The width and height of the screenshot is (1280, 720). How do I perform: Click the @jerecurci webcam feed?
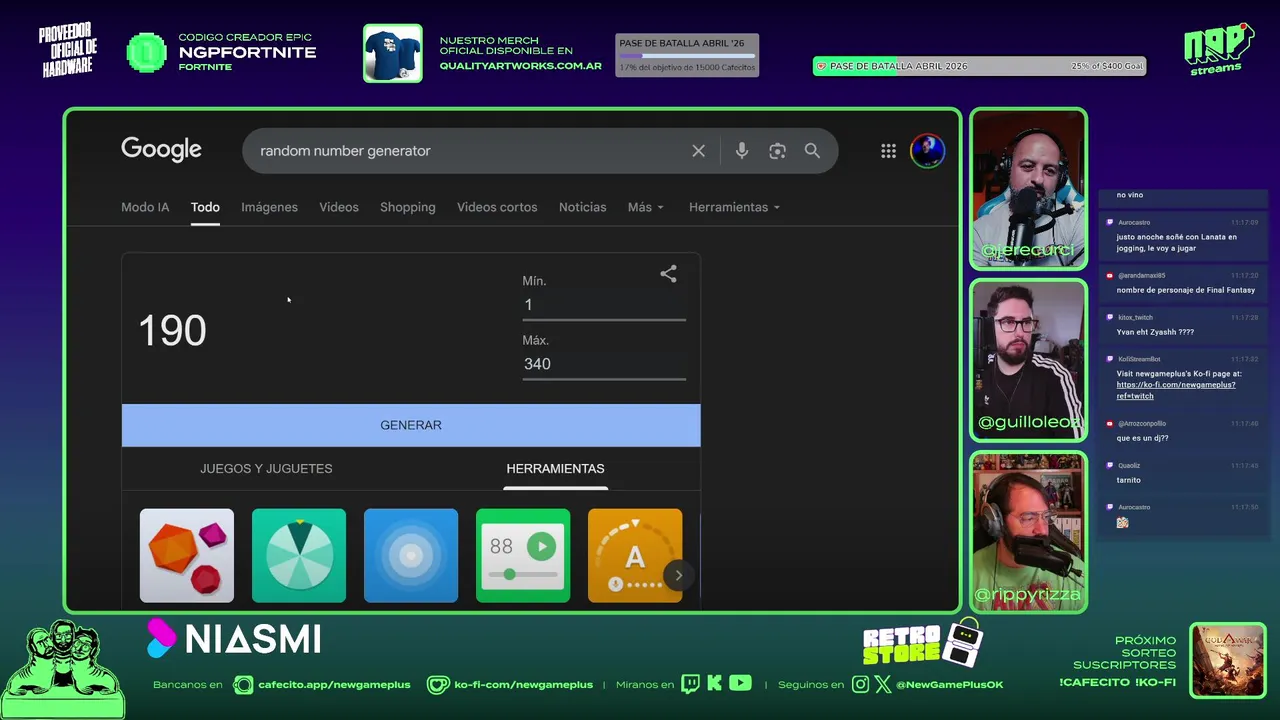click(x=1028, y=188)
